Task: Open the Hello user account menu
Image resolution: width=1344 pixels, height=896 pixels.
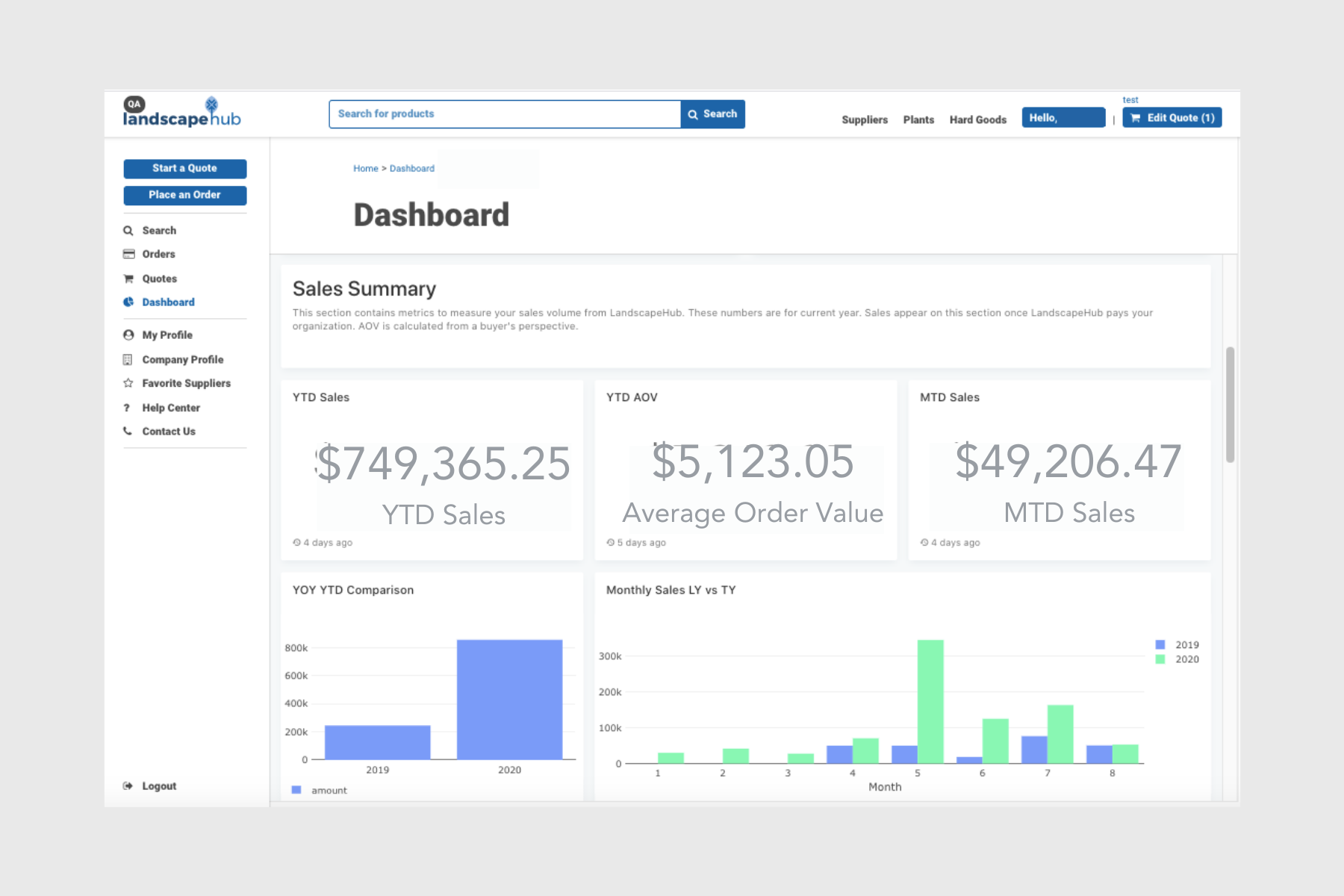Action: pos(1063,118)
